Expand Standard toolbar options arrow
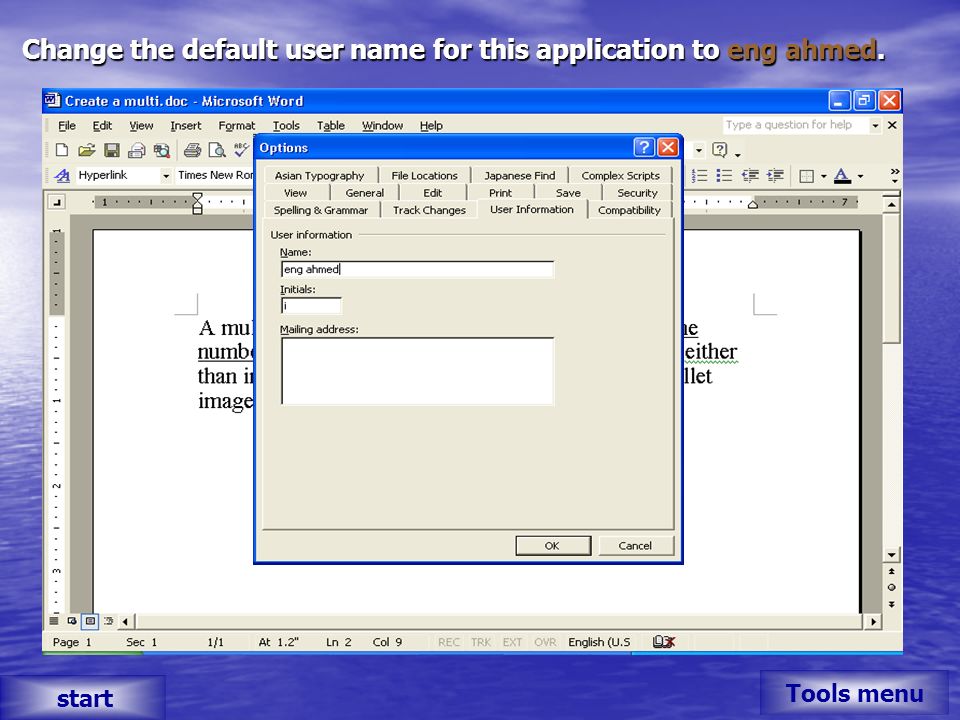960x720 pixels. point(738,154)
